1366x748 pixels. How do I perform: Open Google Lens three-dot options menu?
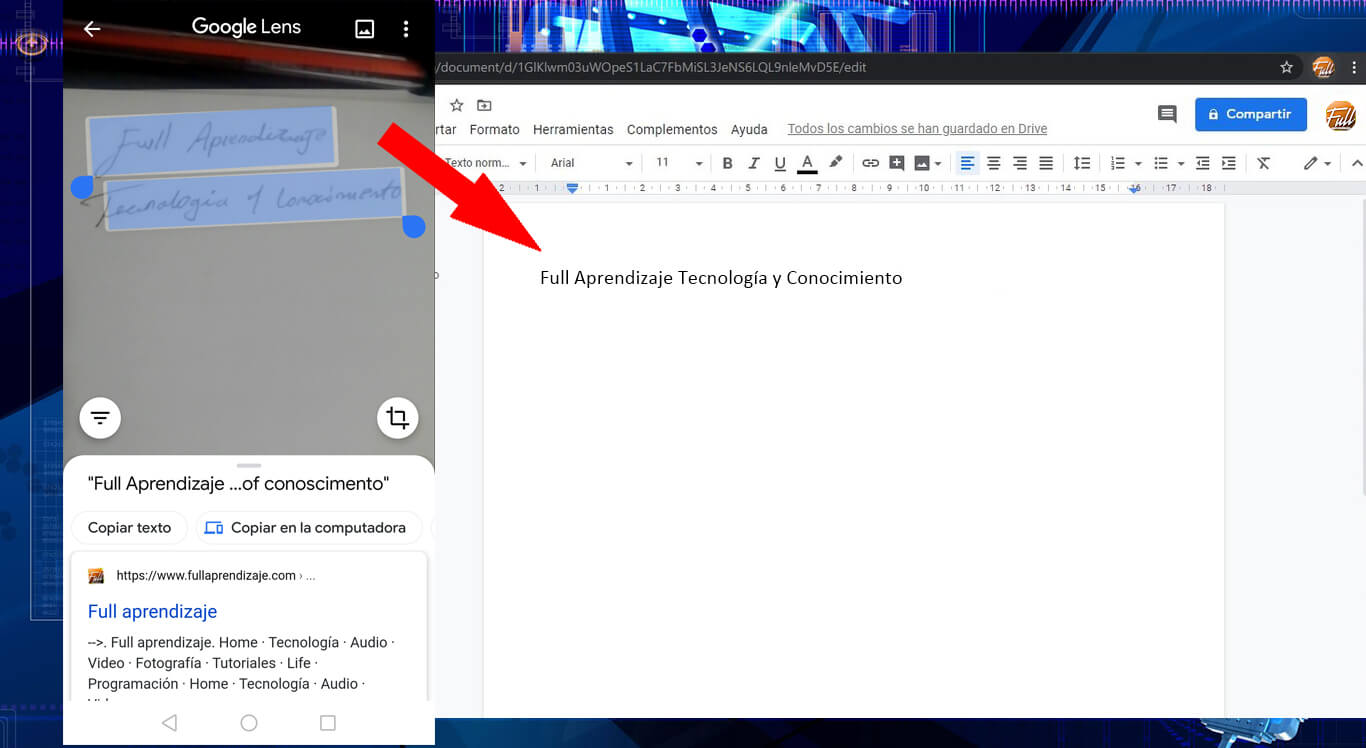coord(406,29)
